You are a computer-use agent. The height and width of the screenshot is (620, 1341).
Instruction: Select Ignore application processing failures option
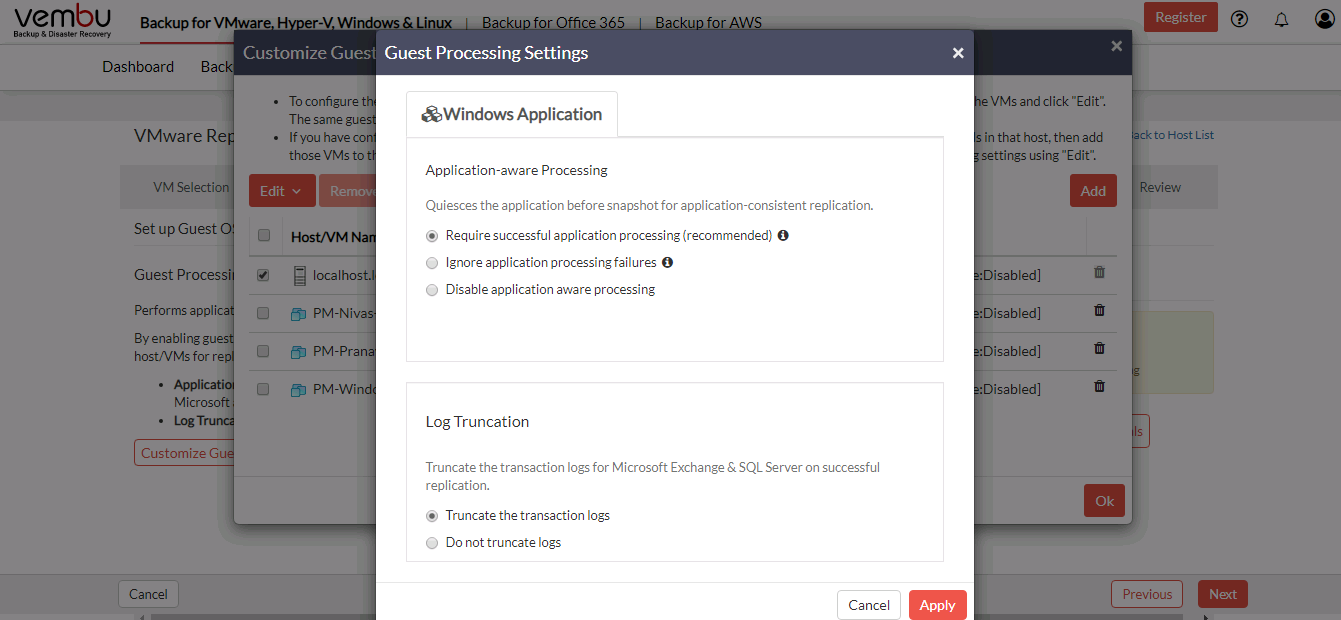point(432,263)
